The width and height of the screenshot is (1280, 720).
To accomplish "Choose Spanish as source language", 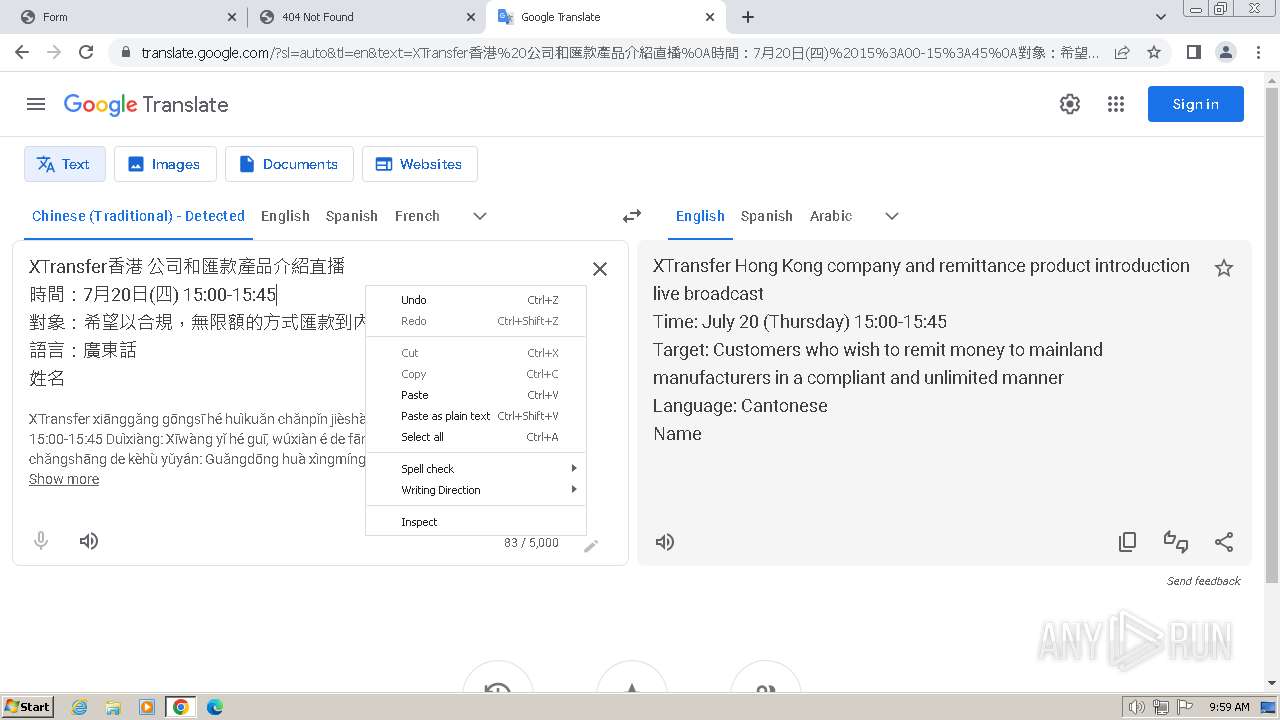I will tap(352, 216).
